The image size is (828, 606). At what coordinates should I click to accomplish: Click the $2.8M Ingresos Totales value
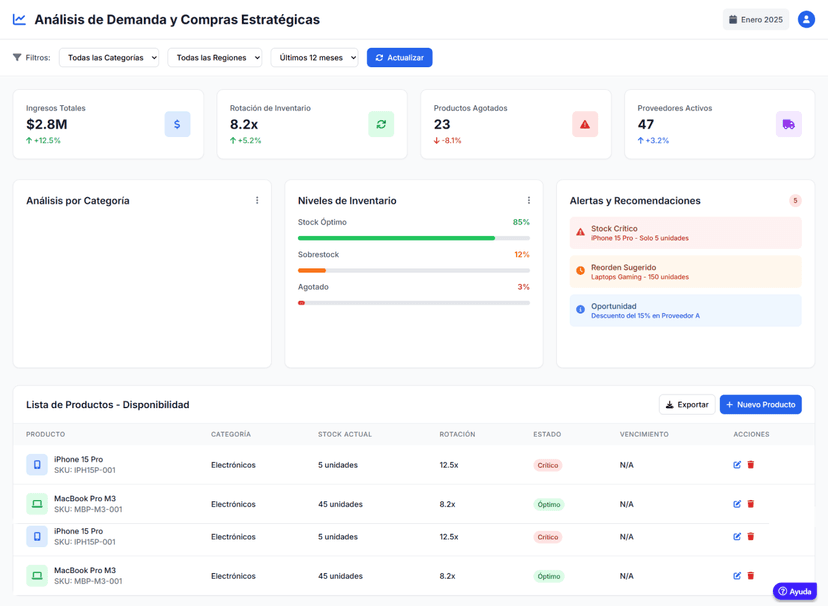pyautogui.click(x=47, y=124)
